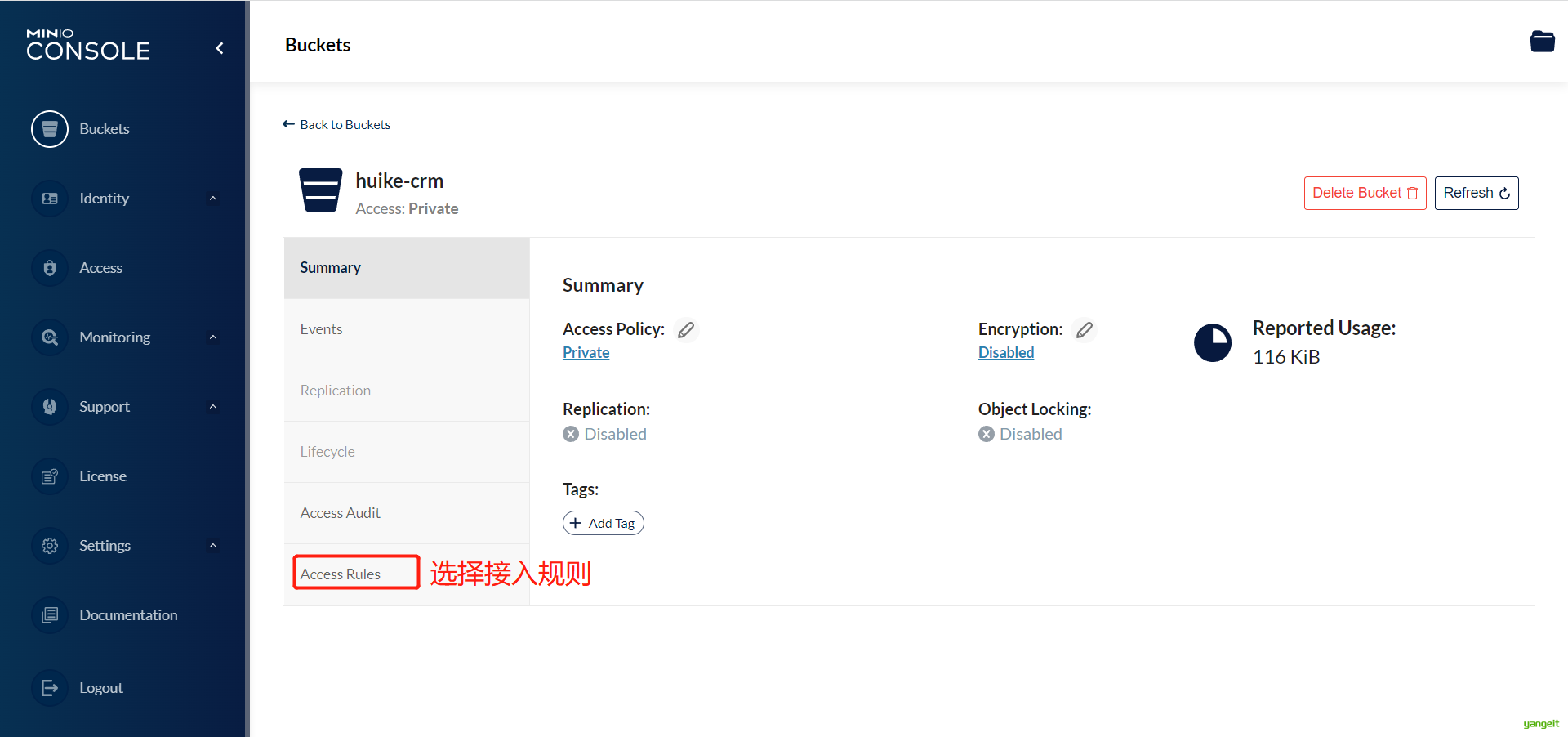Expand the Settings menu chevron
The height and width of the screenshot is (737, 1568).
pyautogui.click(x=213, y=546)
